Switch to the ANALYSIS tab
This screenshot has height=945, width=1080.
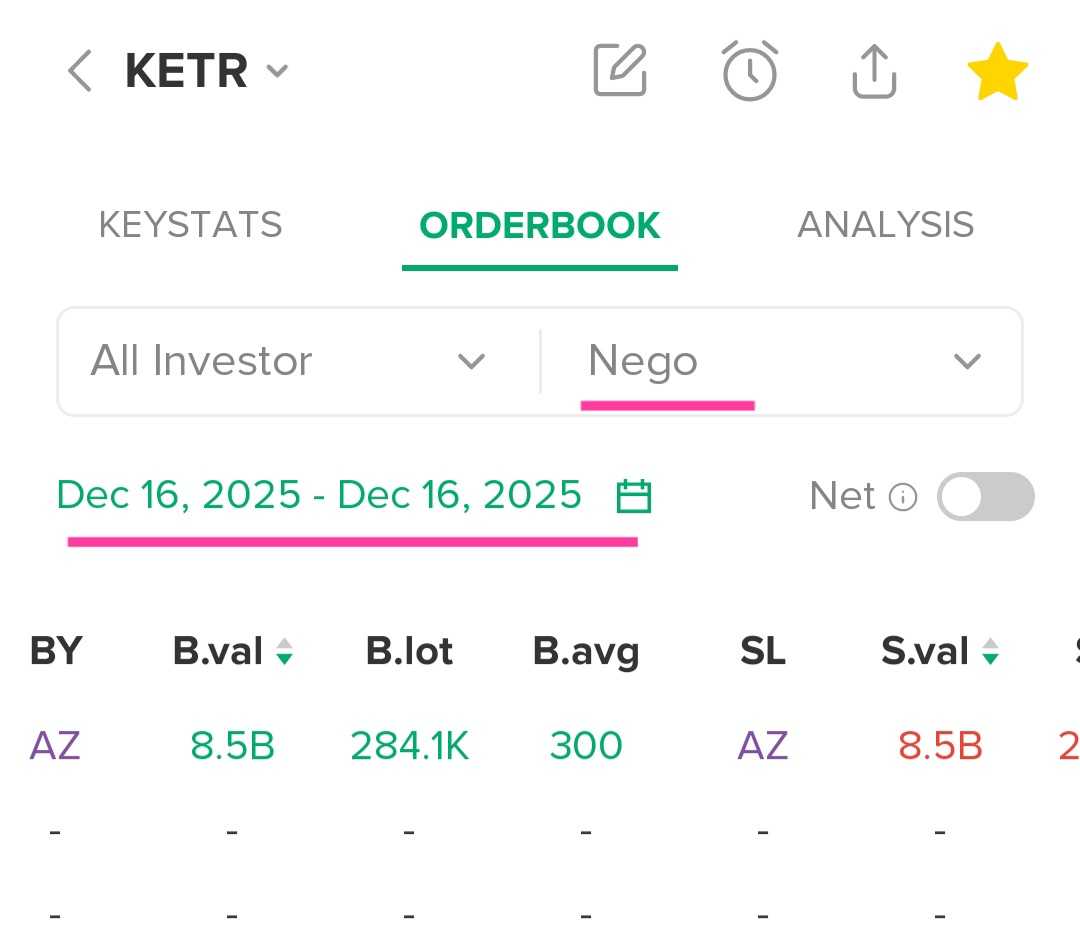(885, 225)
